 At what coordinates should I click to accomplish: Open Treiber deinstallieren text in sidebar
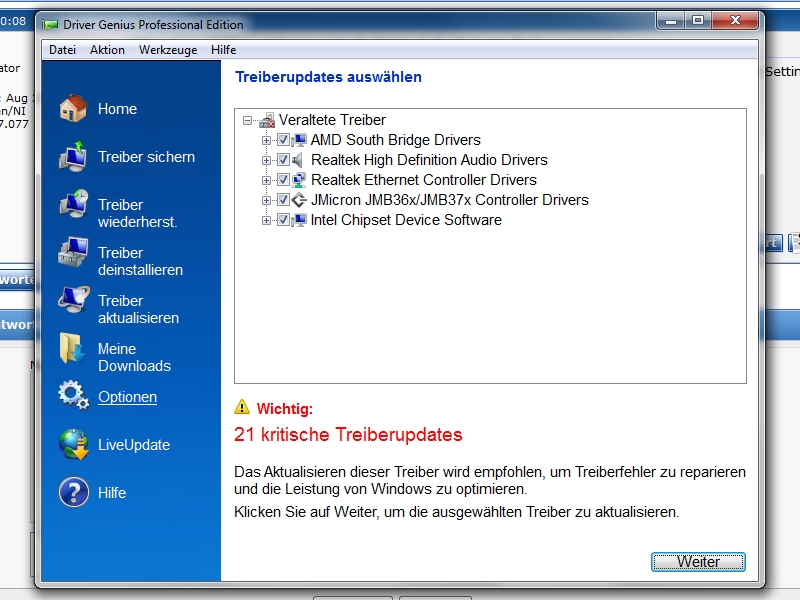[140, 261]
